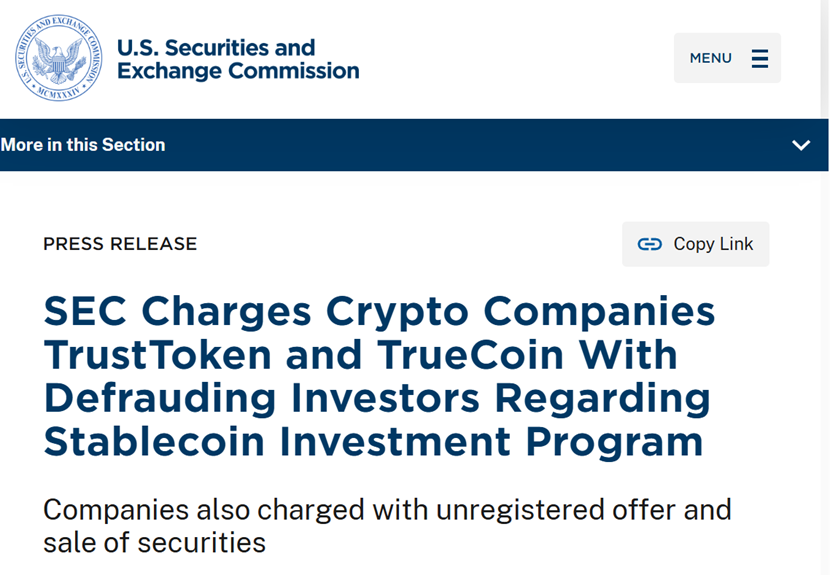This screenshot has width=830, height=575.
Task: Click the down chevron in the blue bar
Action: (801, 145)
